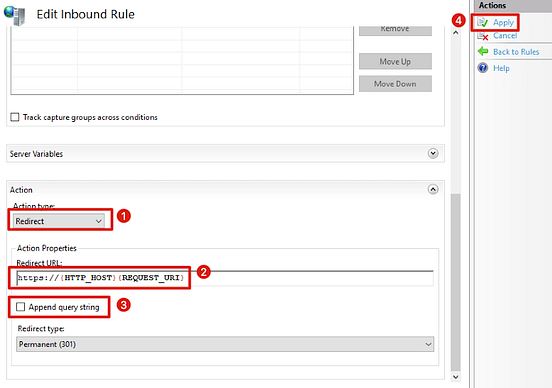The width and height of the screenshot is (552, 388).
Task: Click the Apply link in Actions
Action: coord(503,23)
